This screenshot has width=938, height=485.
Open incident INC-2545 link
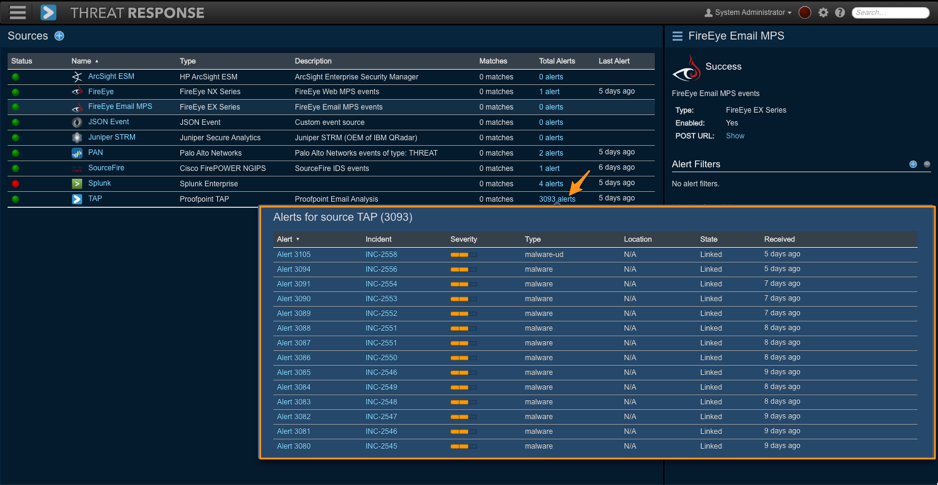tap(382, 446)
